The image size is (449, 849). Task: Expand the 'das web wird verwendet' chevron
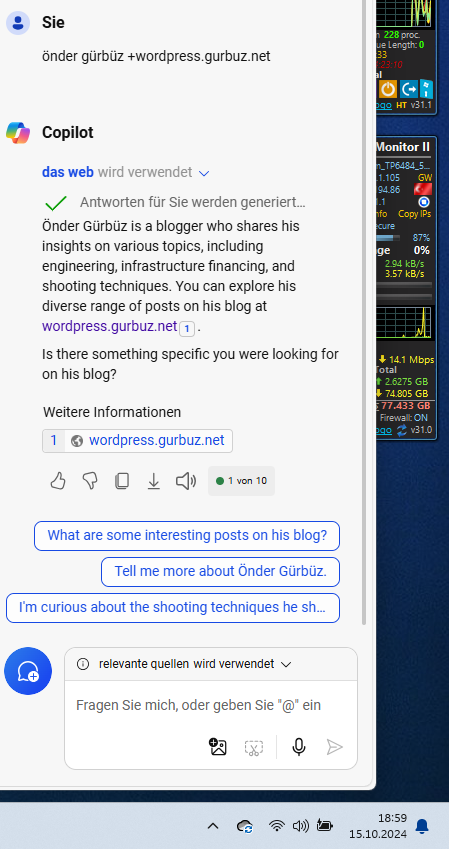click(204, 173)
